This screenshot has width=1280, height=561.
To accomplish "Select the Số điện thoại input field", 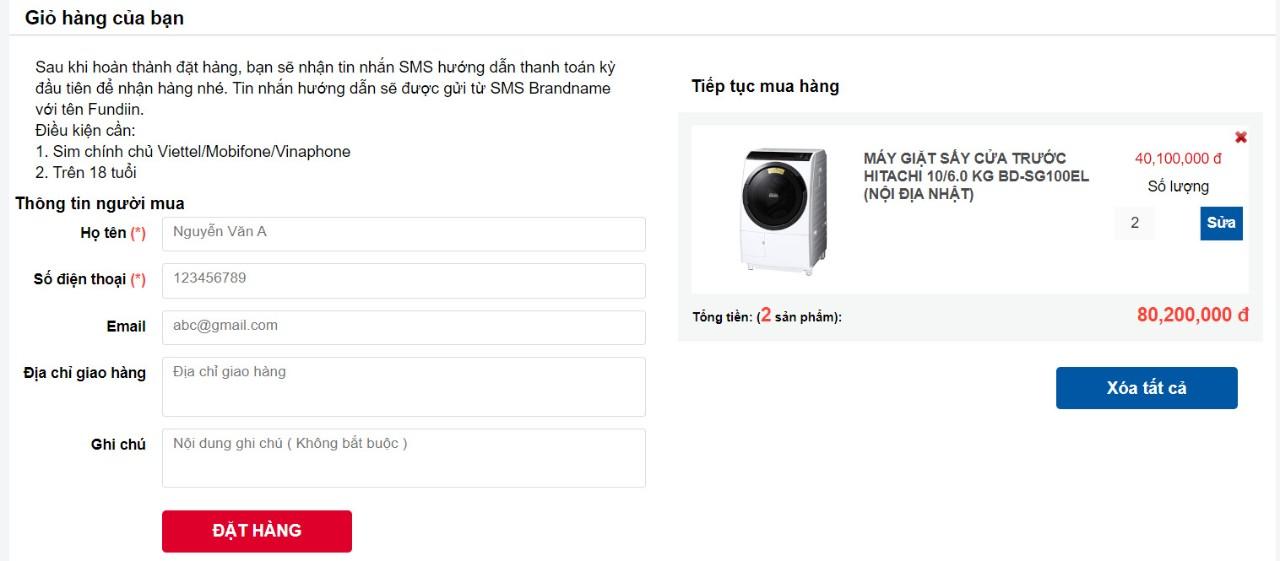I will pos(404,281).
